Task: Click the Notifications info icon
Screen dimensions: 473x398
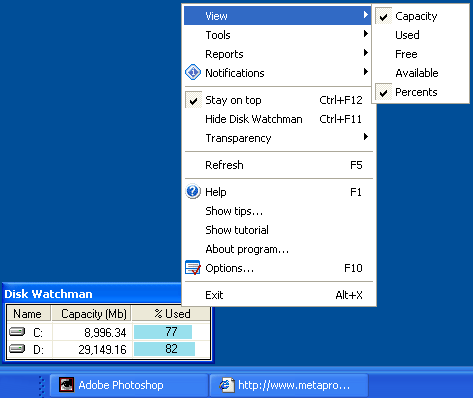Action: (193, 72)
